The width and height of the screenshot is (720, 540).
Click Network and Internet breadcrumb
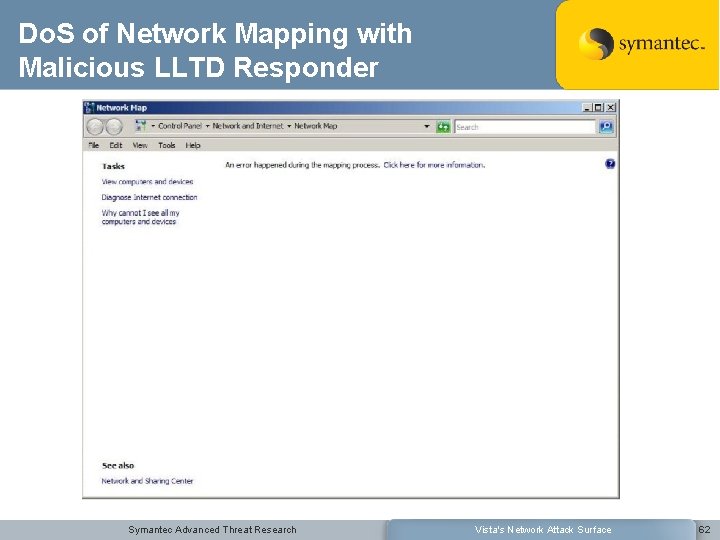[x=248, y=126]
